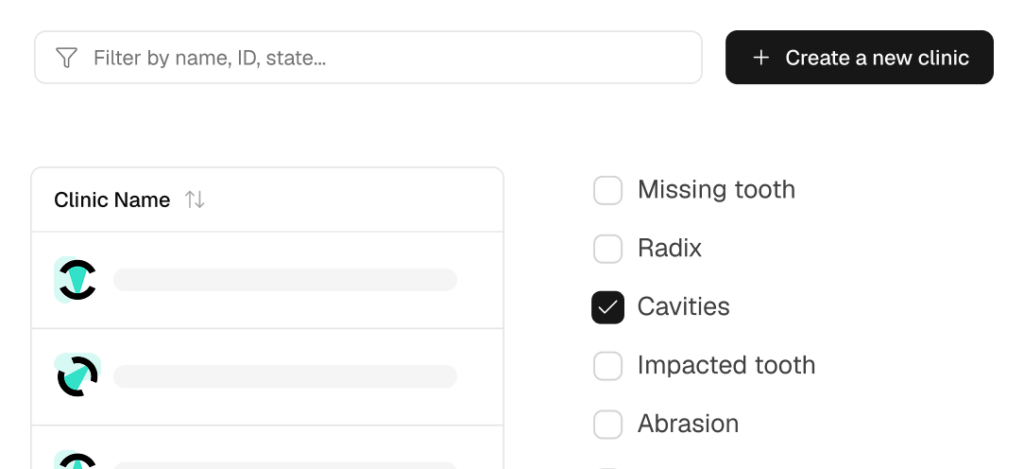
Task: Select the first clinic's logo icon
Action: [76, 280]
